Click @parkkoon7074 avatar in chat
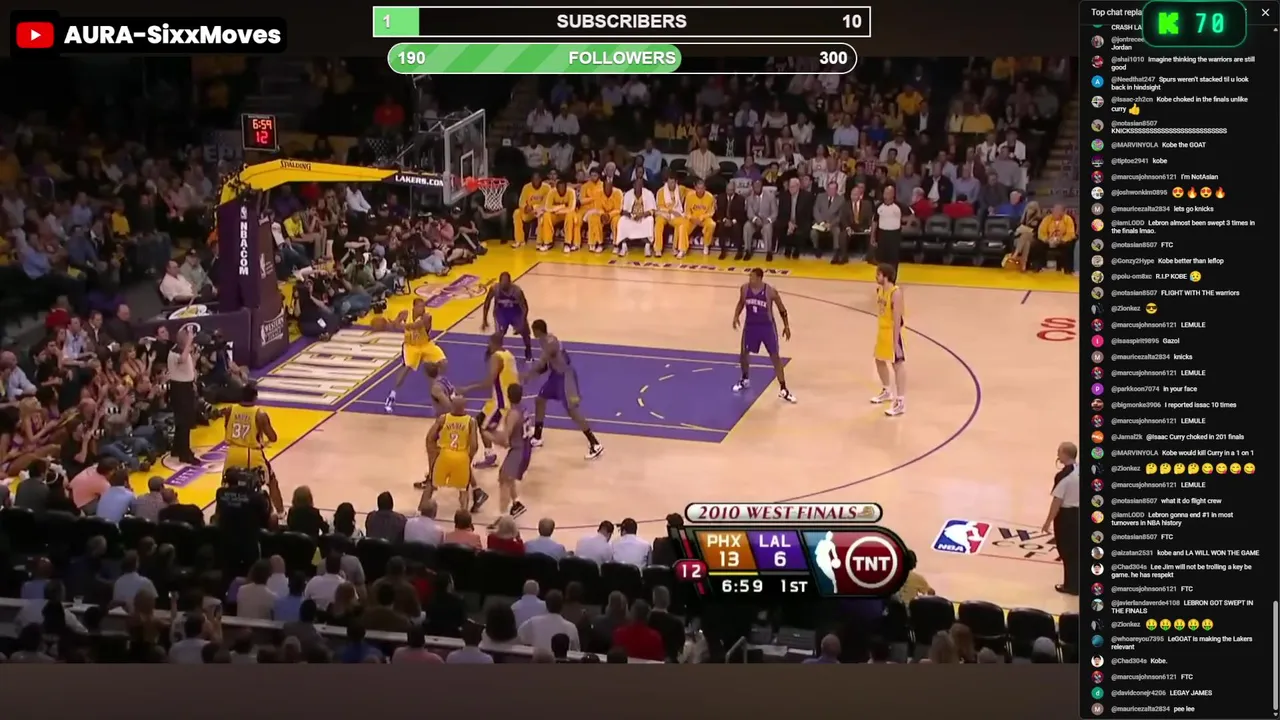This screenshot has width=1280, height=720. tap(1097, 389)
